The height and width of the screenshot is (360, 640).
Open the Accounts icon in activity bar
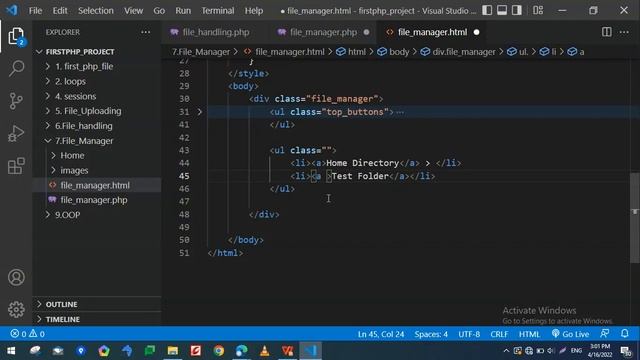pyautogui.click(x=16, y=278)
